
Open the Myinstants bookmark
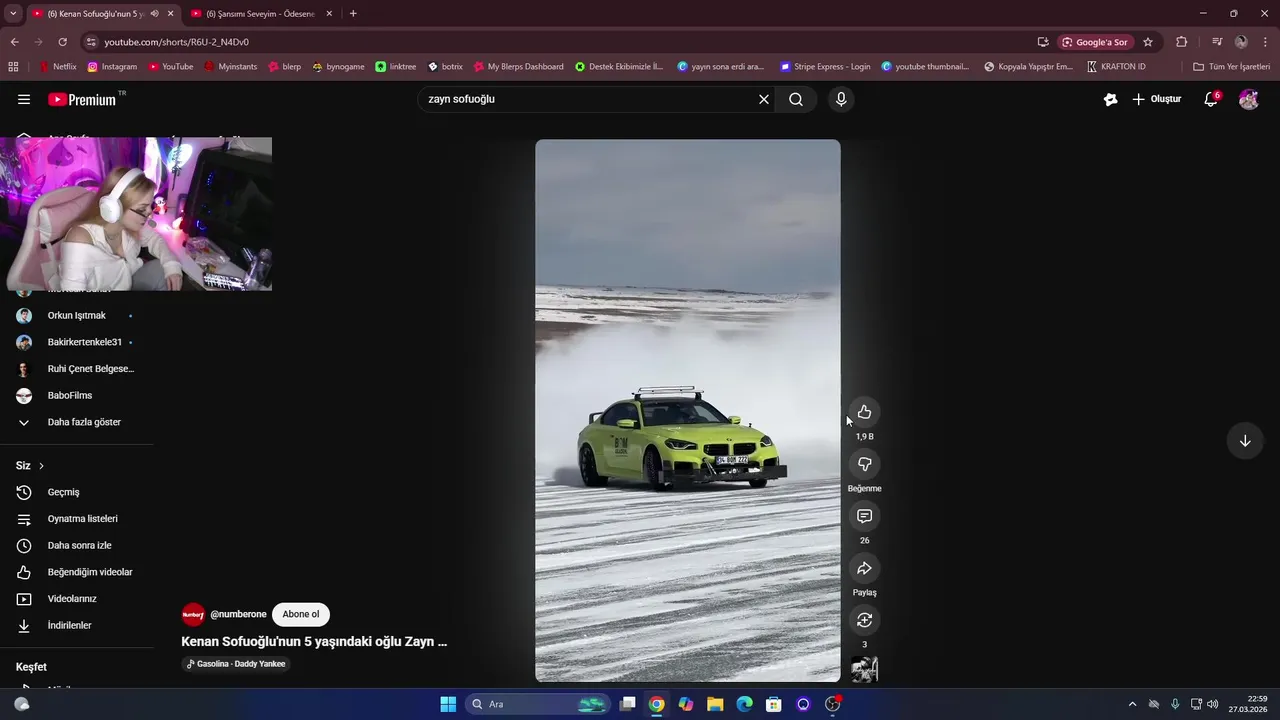click(x=230, y=67)
